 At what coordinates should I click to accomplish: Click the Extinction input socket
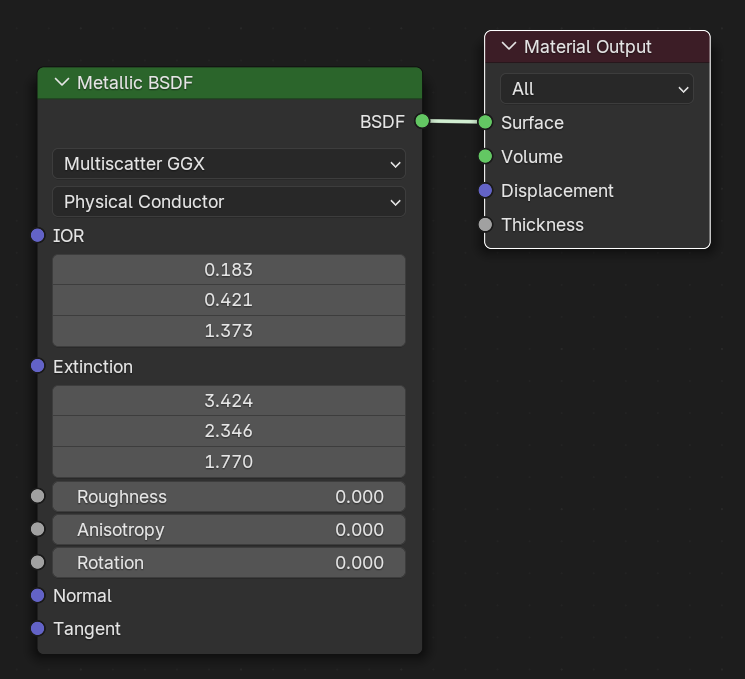pyautogui.click(x=38, y=366)
